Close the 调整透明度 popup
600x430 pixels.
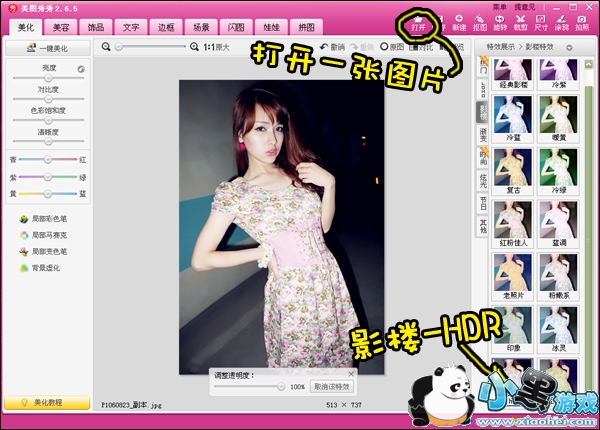click(351, 373)
